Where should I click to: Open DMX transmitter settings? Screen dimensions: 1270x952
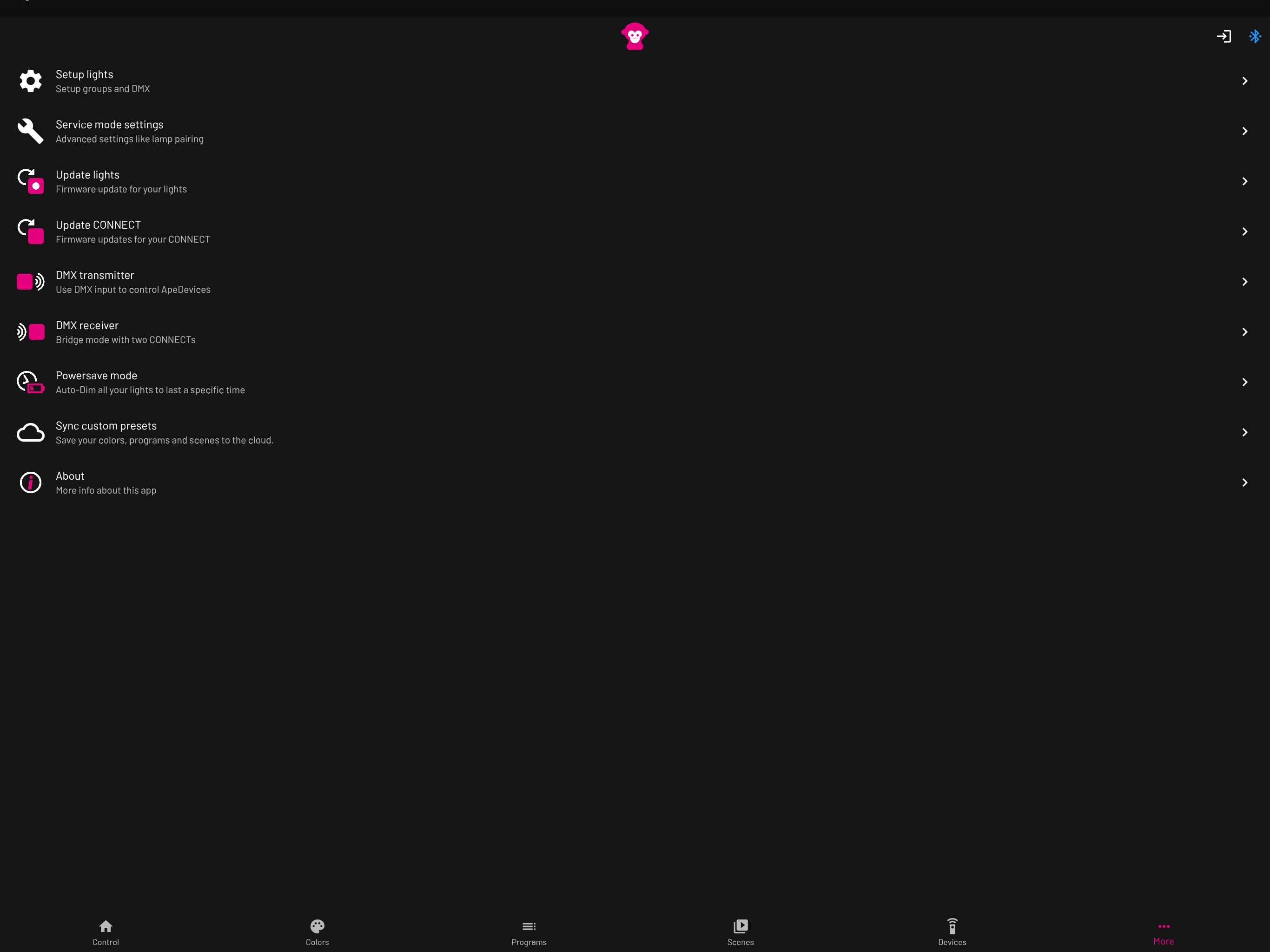pos(635,281)
